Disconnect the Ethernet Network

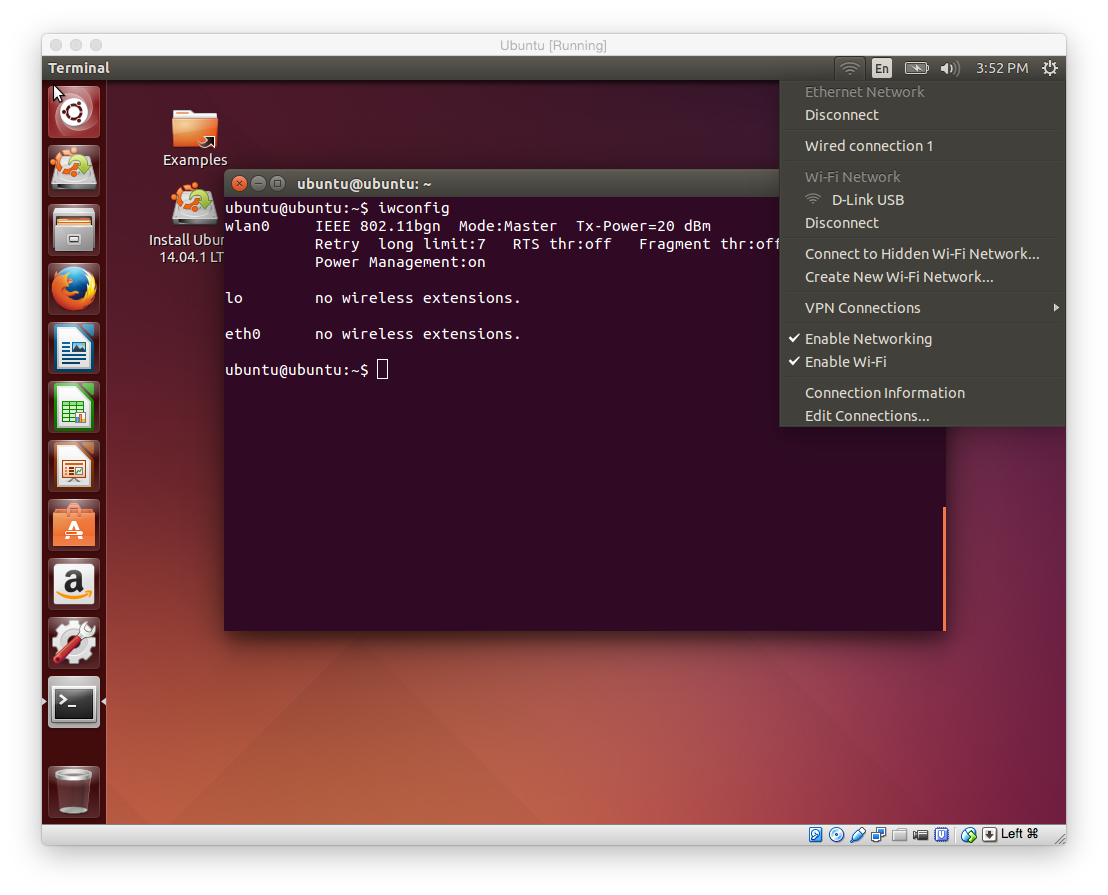pos(923,115)
